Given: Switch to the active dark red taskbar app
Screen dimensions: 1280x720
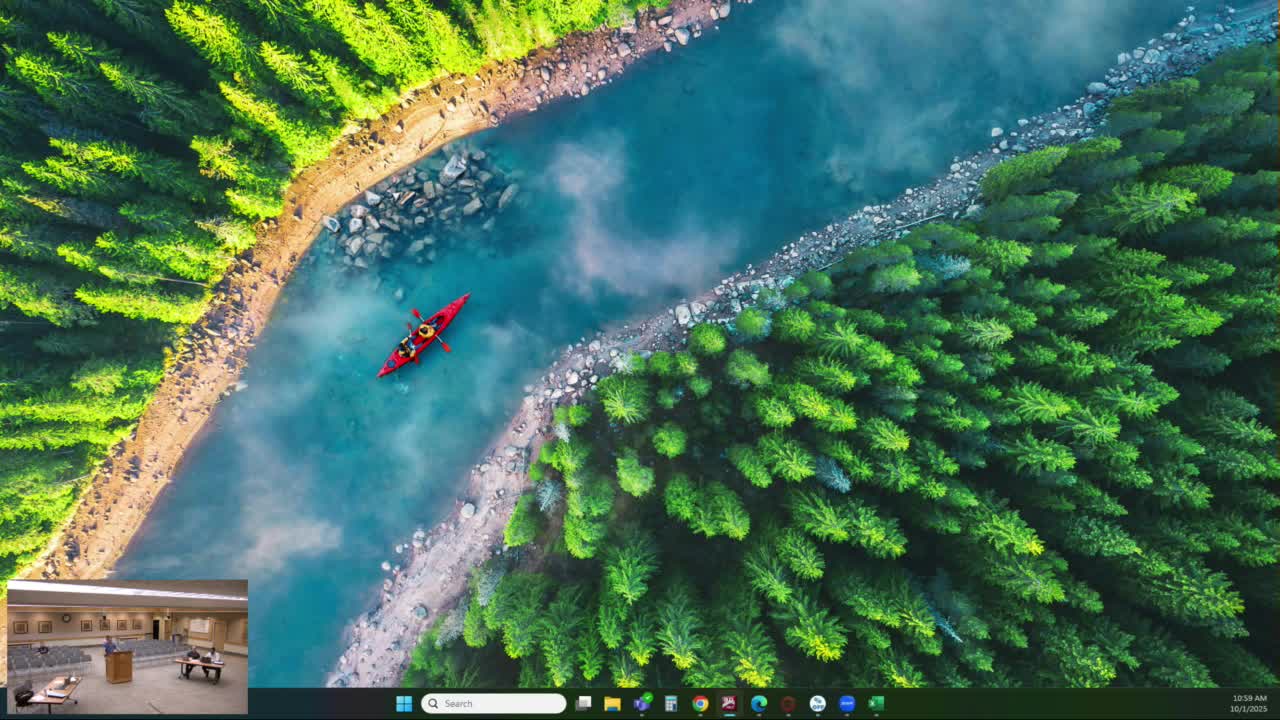Looking at the screenshot, I should pyautogui.click(x=729, y=704).
